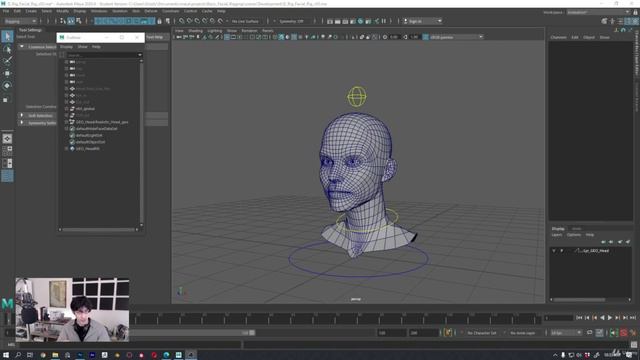
Task: Open the Rigging menu set dropdown
Action: pos(20,21)
